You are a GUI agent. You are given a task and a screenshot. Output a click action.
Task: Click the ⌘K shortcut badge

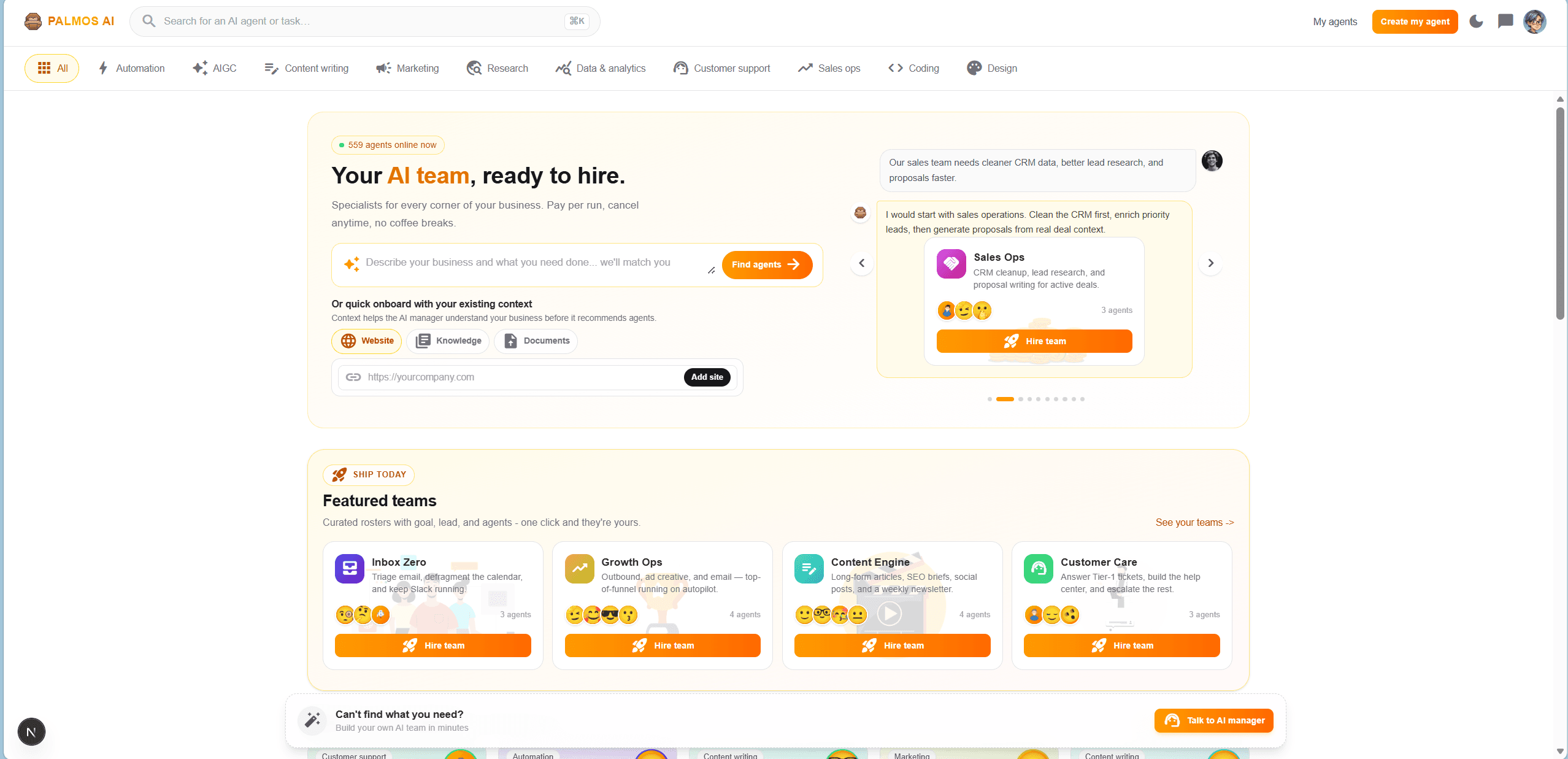[x=577, y=21]
